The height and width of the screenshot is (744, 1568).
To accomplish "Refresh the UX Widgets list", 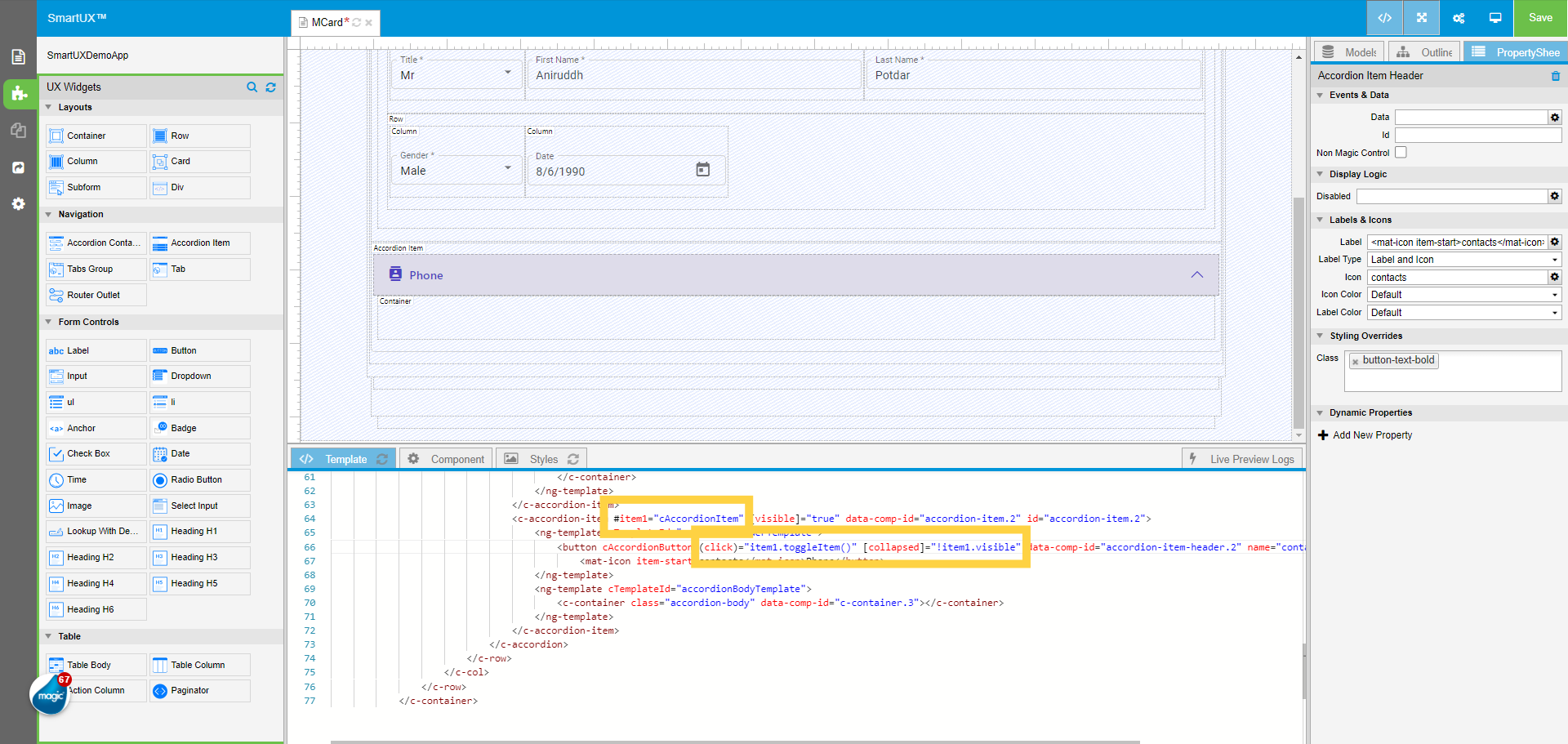I will point(270,87).
